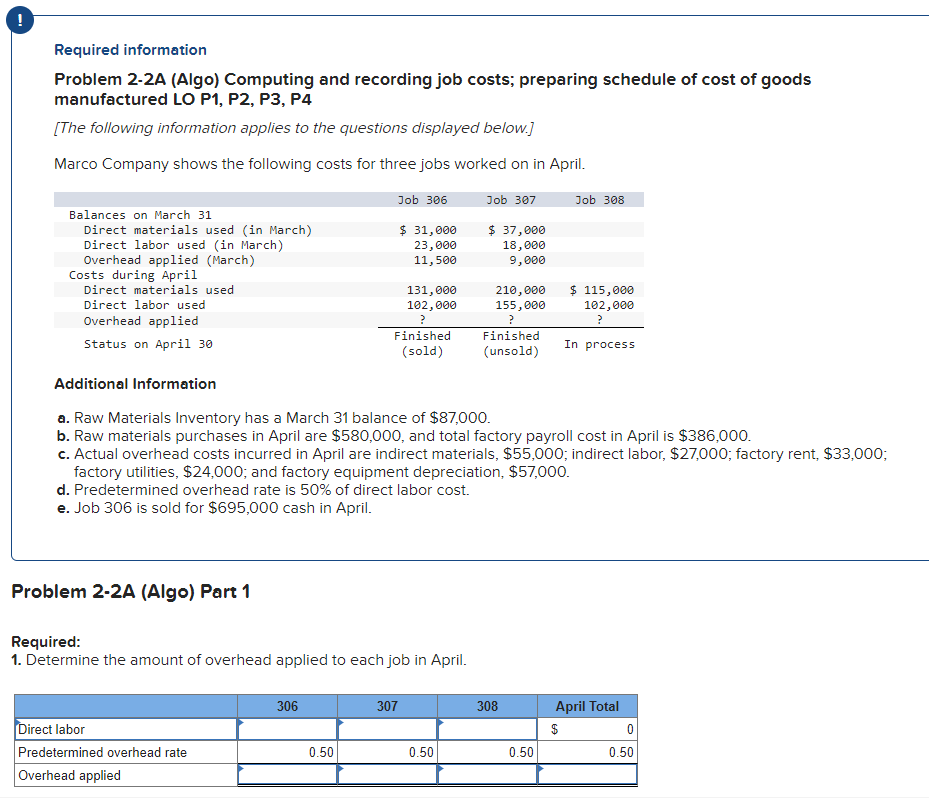
Task: Select the Overhead applied cell under column 306
Action: click(x=290, y=775)
